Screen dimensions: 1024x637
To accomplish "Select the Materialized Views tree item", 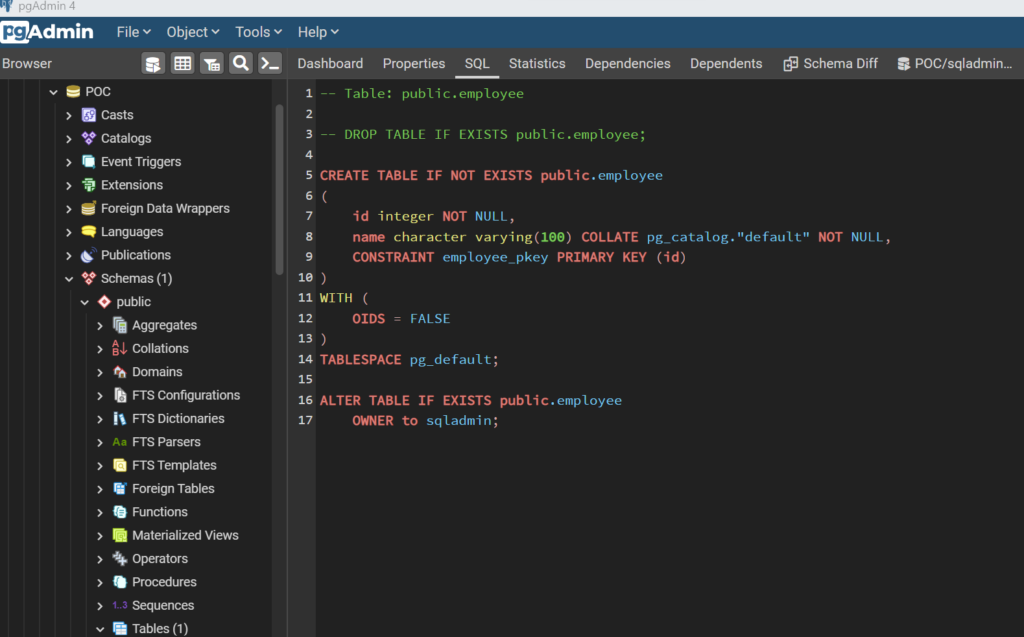I will pos(187,535).
